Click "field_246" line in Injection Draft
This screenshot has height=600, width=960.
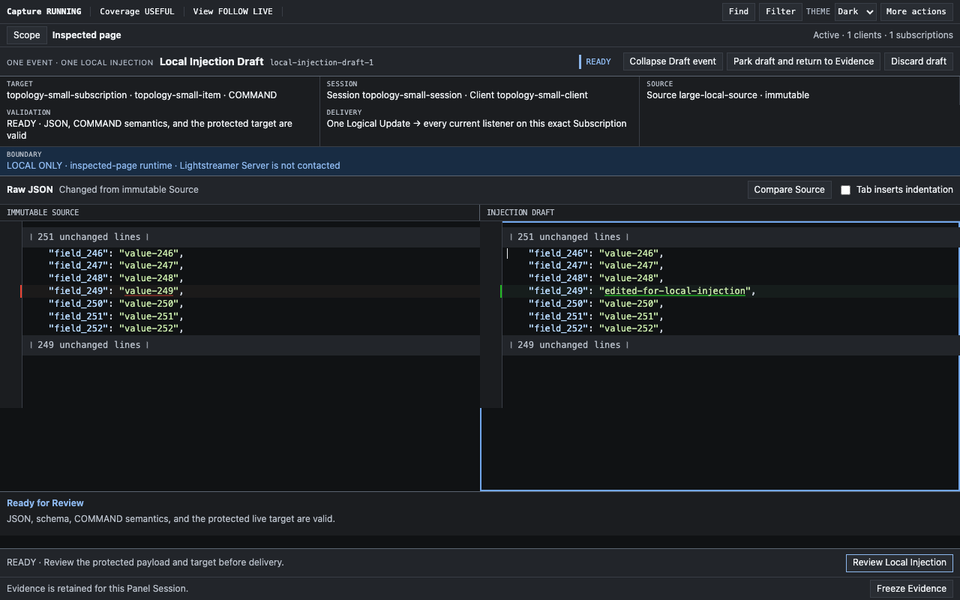tap(596, 253)
